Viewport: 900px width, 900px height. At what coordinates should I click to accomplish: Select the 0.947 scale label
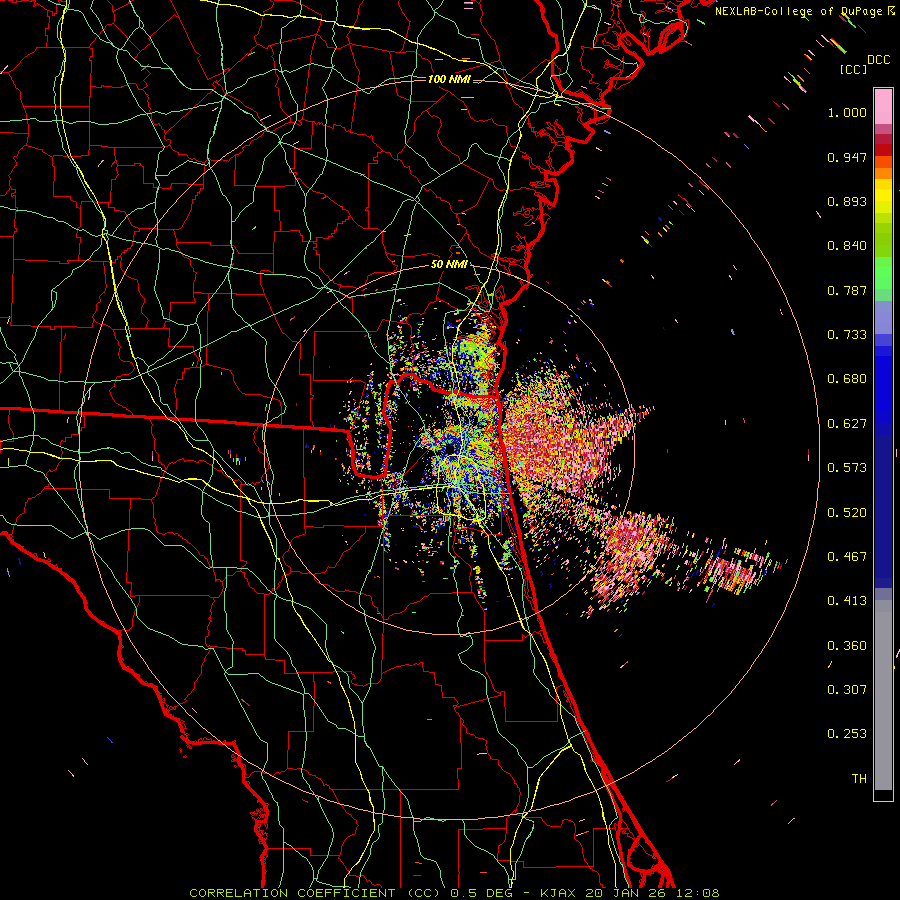[847, 157]
